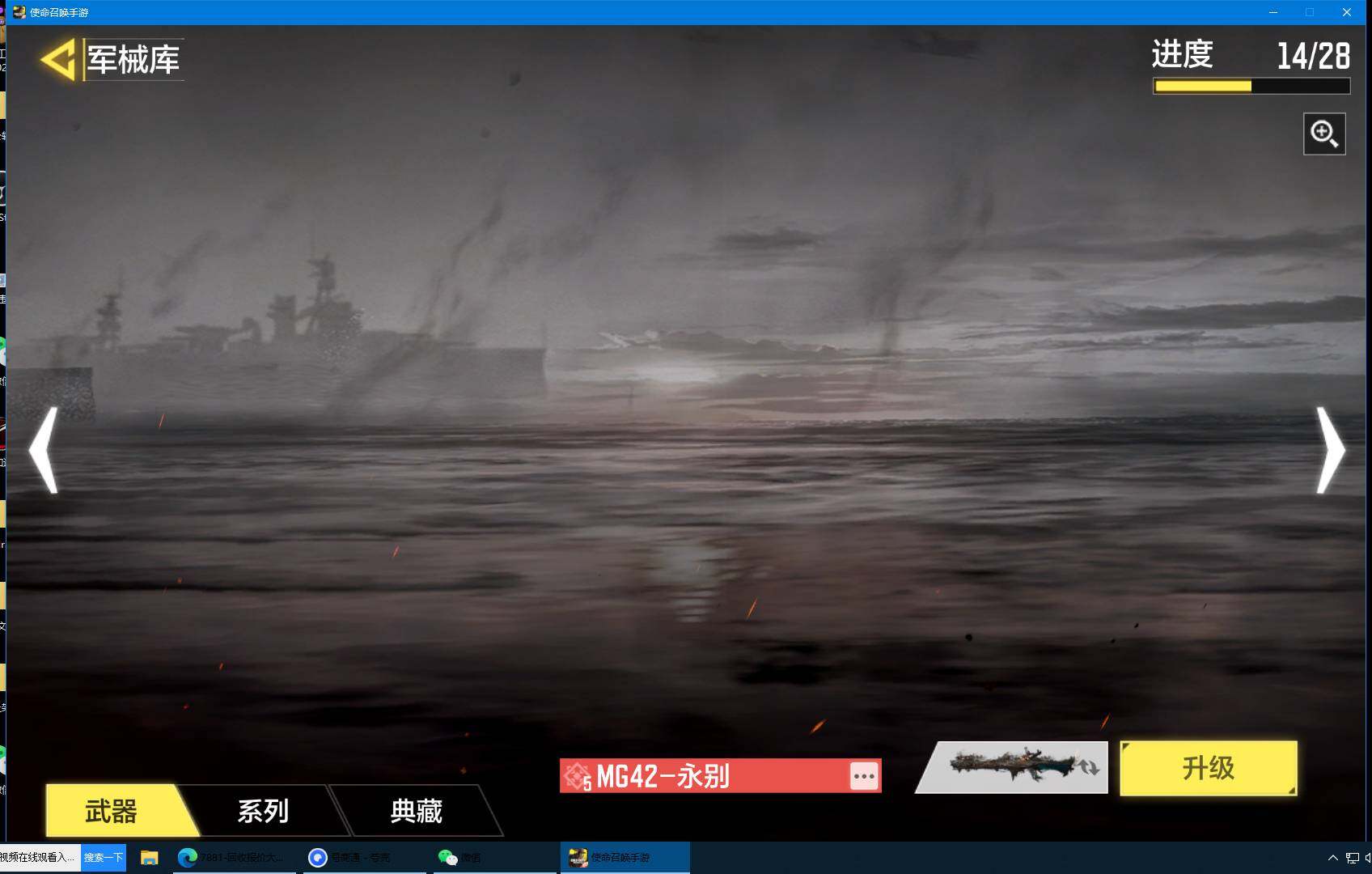Screen dimensions: 1372x874
Task: Click the magnifier zoom-in icon
Action: pyautogui.click(x=1324, y=134)
